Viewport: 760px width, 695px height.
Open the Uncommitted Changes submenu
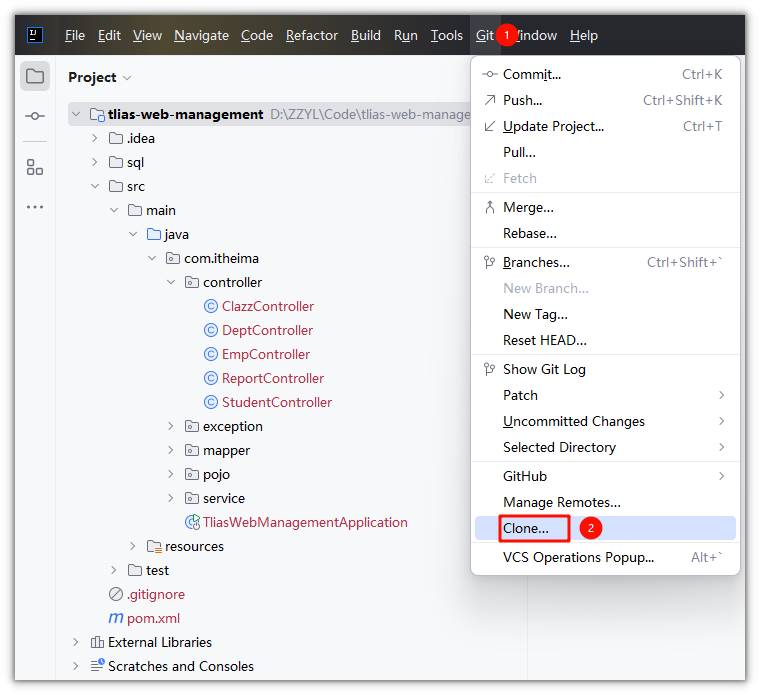click(605, 421)
